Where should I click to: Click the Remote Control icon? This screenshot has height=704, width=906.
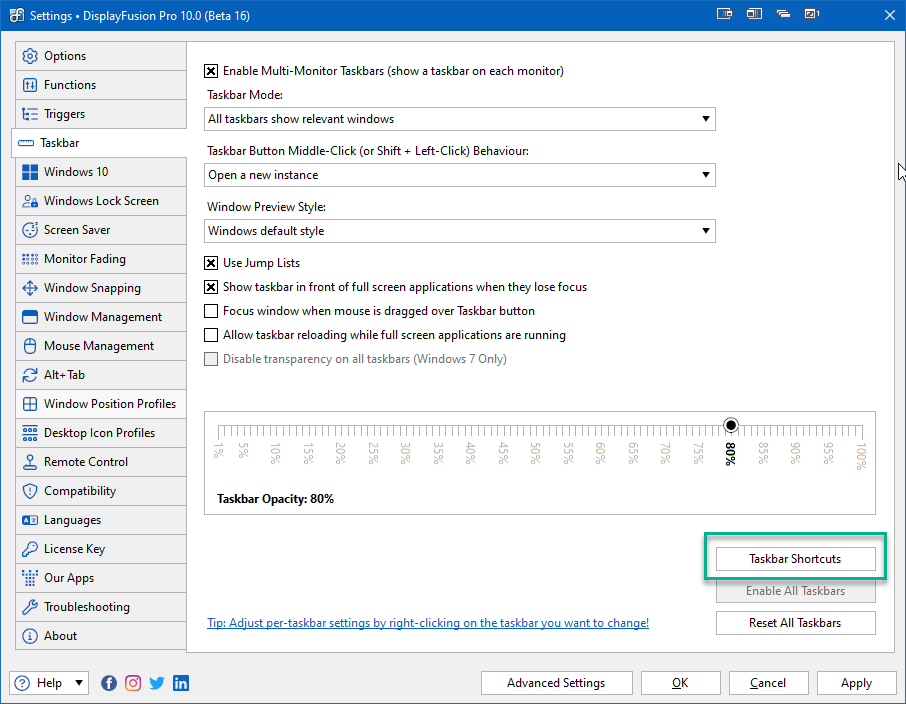tap(29, 462)
